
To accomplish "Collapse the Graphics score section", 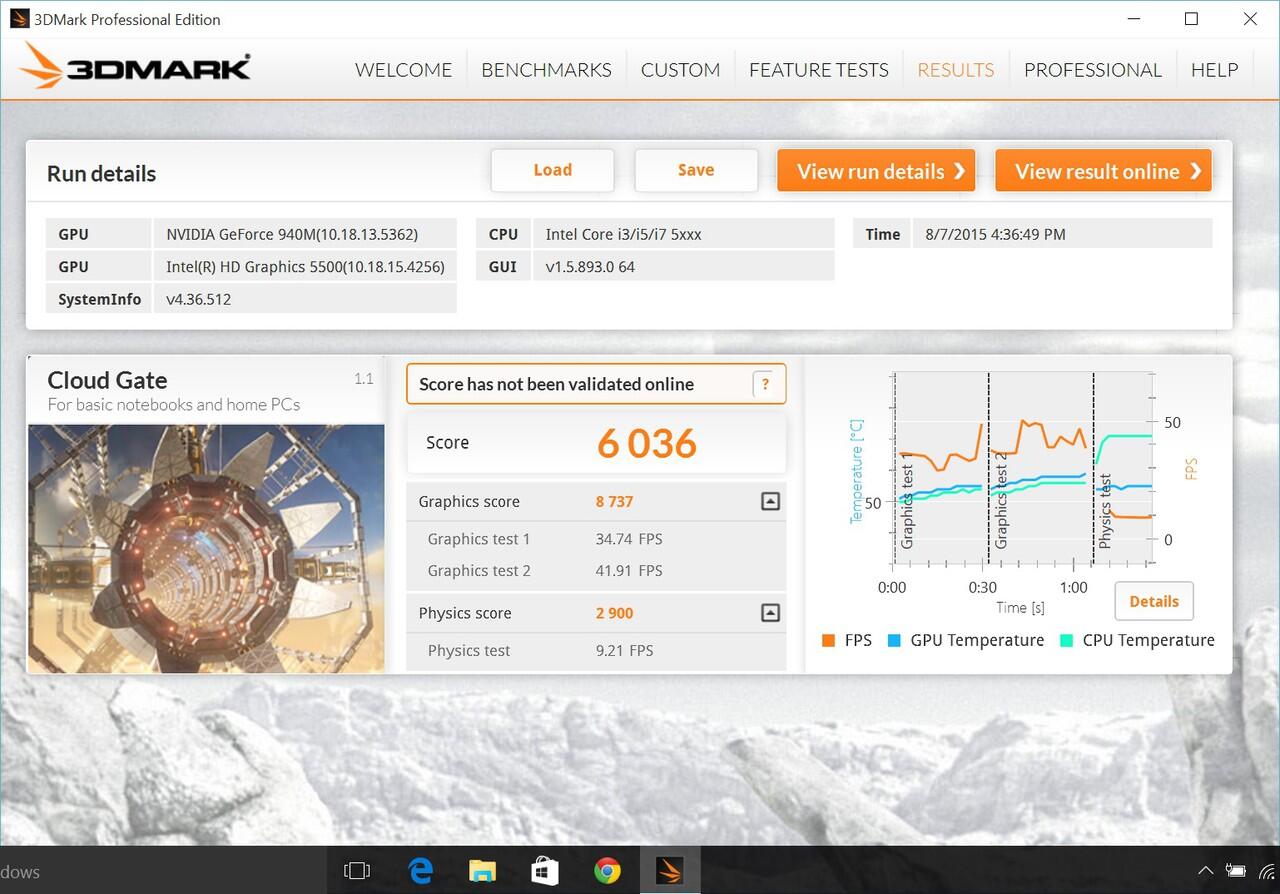I will 770,501.
